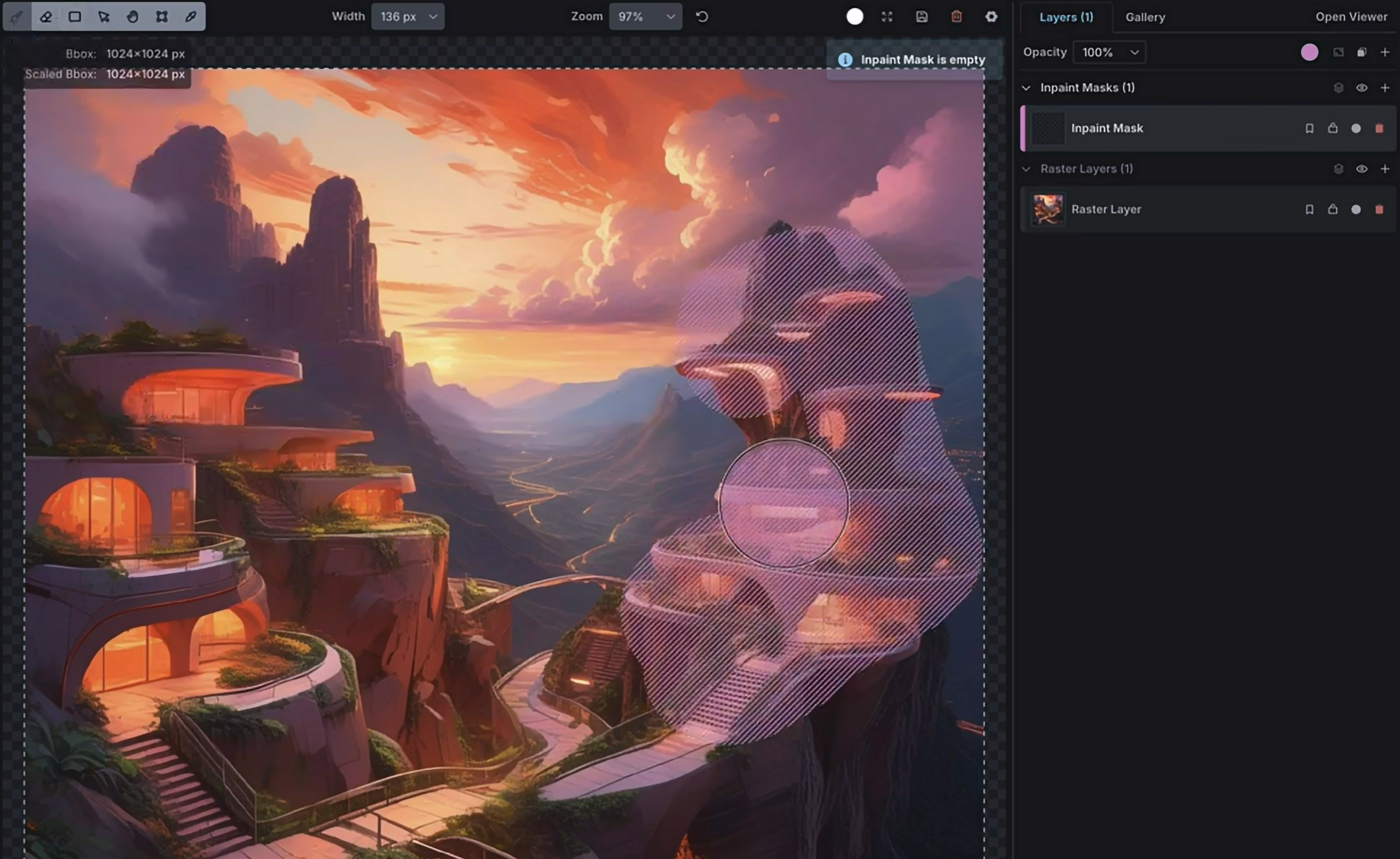1400x859 pixels.
Task: Switch to the Gallery tab
Action: pyautogui.click(x=1145, y=17)
